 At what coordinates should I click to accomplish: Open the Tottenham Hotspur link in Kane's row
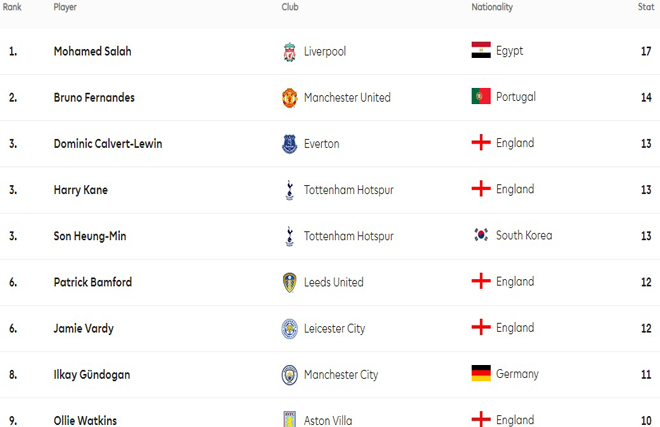(349, 190)
